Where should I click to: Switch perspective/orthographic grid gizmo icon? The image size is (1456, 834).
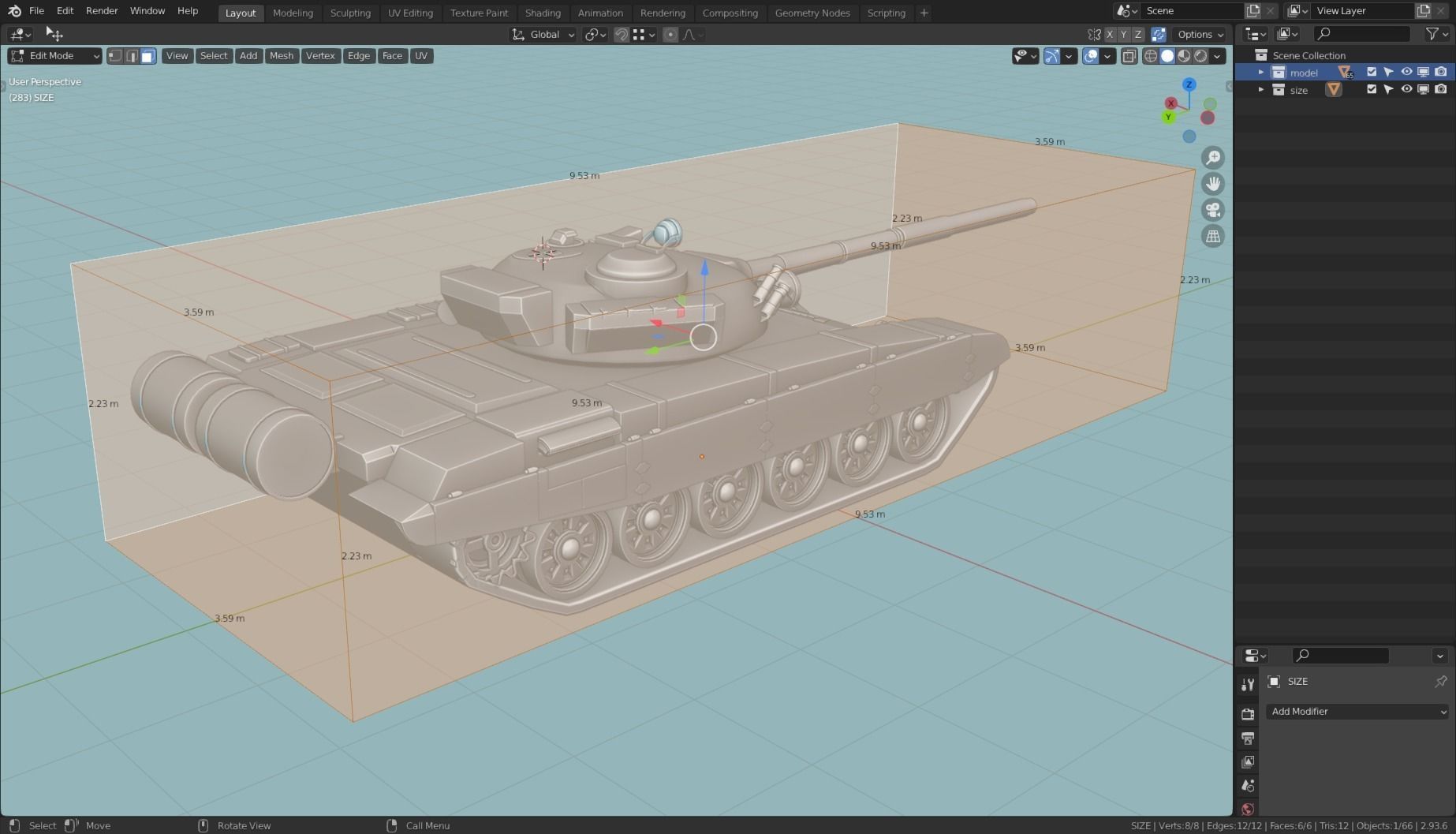point(1213,236)
